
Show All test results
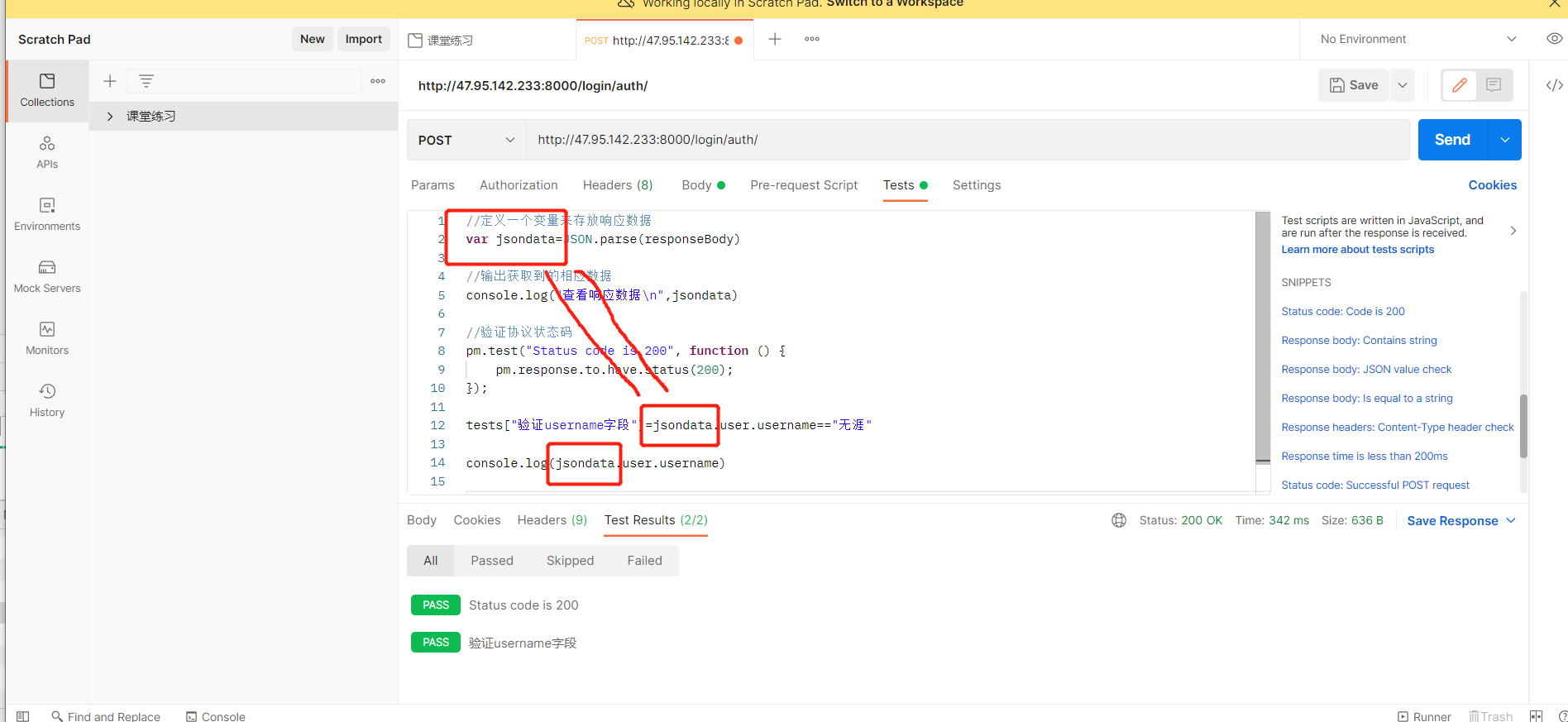[x=430, y=561]
